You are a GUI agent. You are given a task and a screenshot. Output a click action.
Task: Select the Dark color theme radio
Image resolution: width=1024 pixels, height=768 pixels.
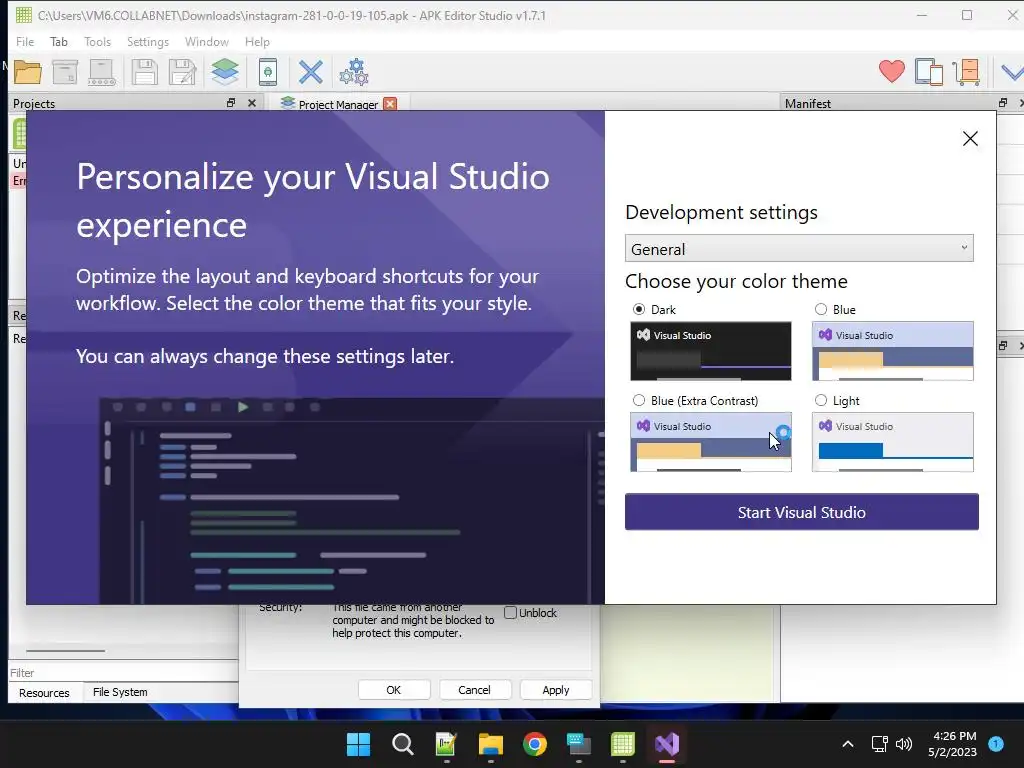[639, 310]
